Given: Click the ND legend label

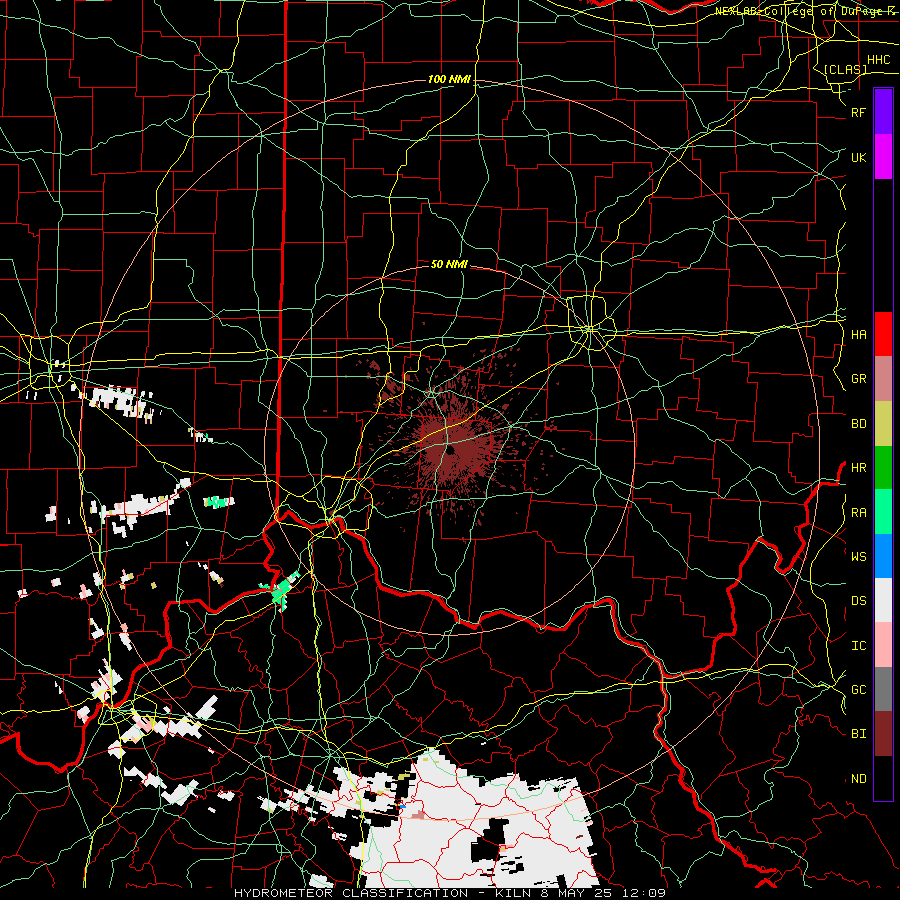Looking at the screenshot, I should [858, 779].
